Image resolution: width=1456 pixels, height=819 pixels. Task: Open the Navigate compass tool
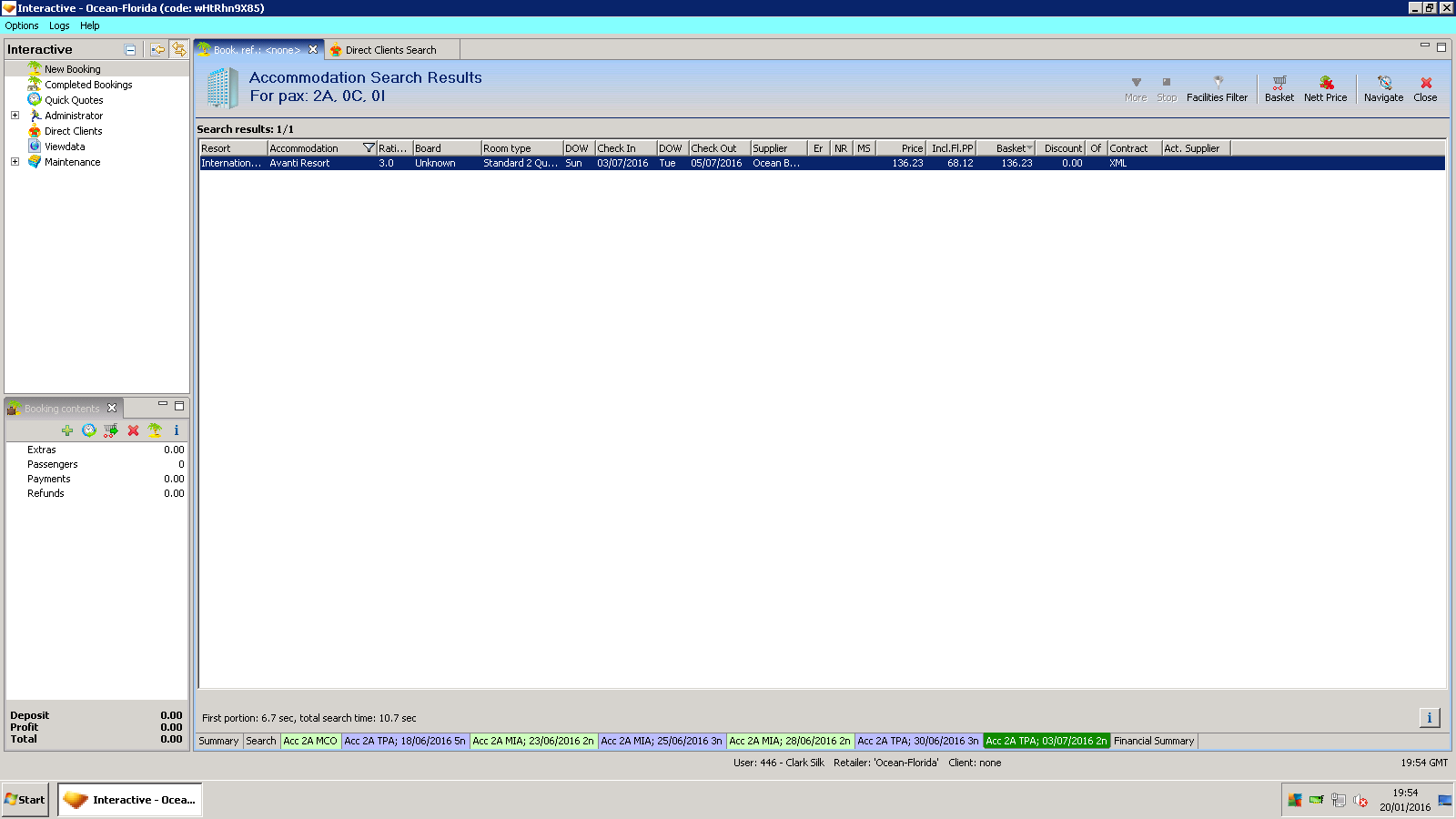pos(1383,89)
